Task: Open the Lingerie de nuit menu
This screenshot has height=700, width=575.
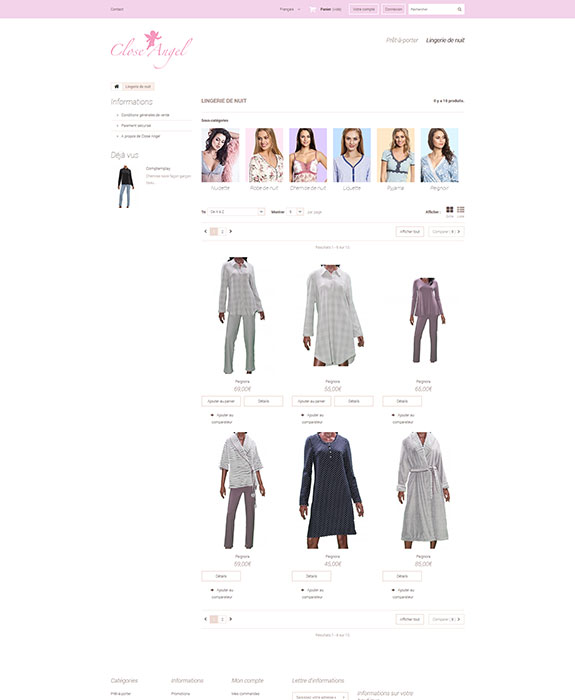Action: pos(445,40)
